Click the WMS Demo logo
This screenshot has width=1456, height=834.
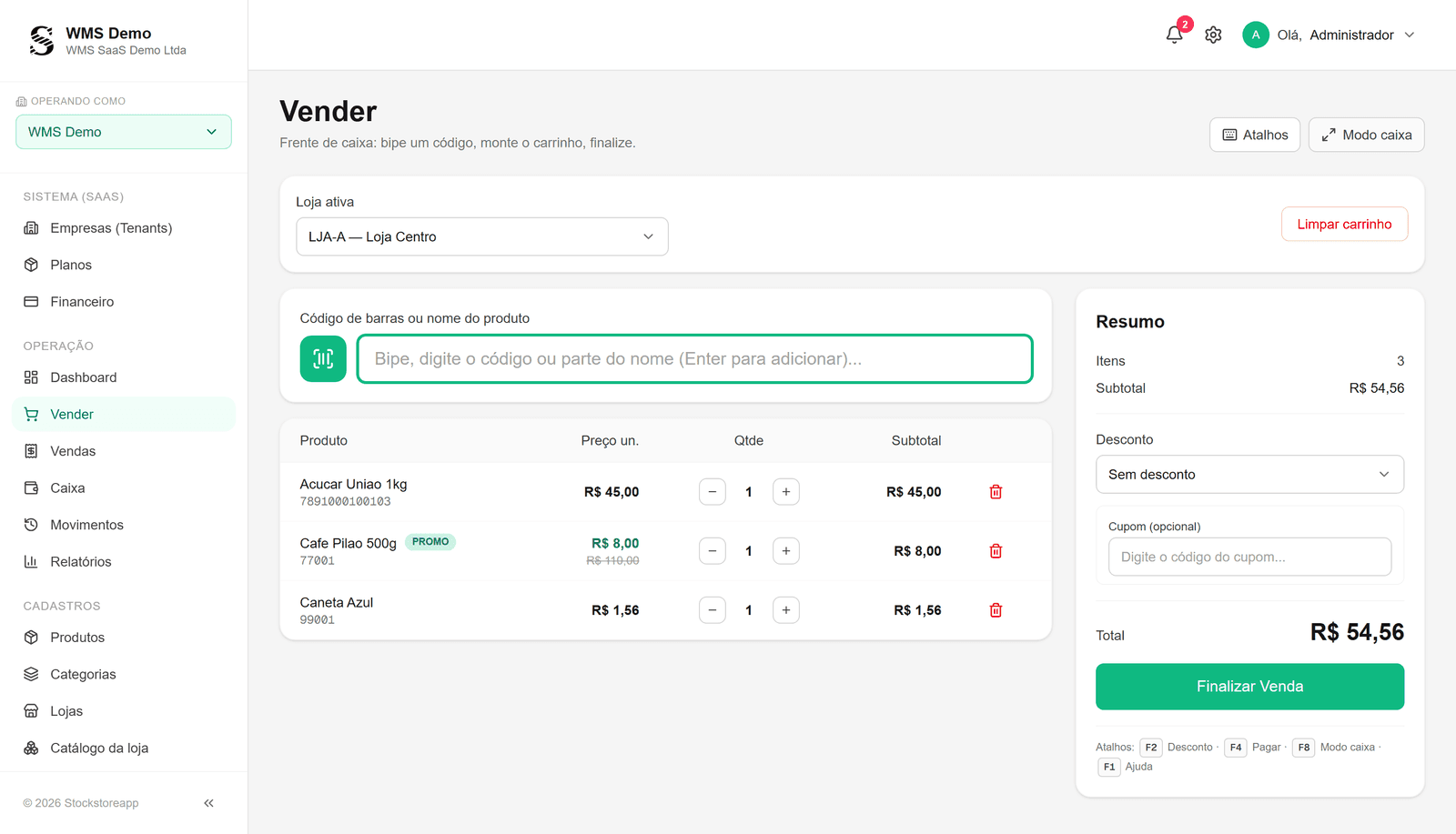(42, 40)
